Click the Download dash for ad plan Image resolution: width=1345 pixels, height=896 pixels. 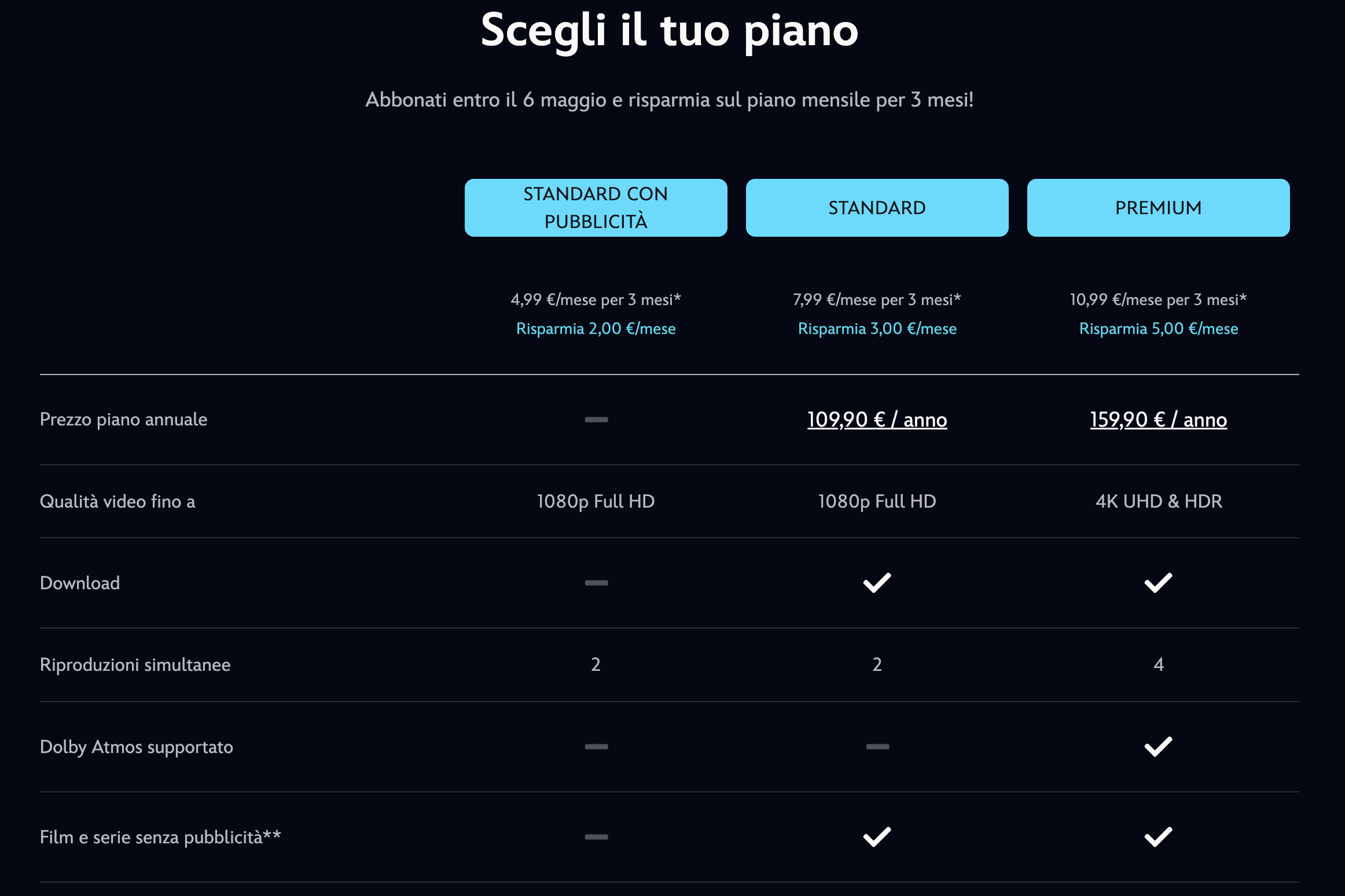(596, 583)
